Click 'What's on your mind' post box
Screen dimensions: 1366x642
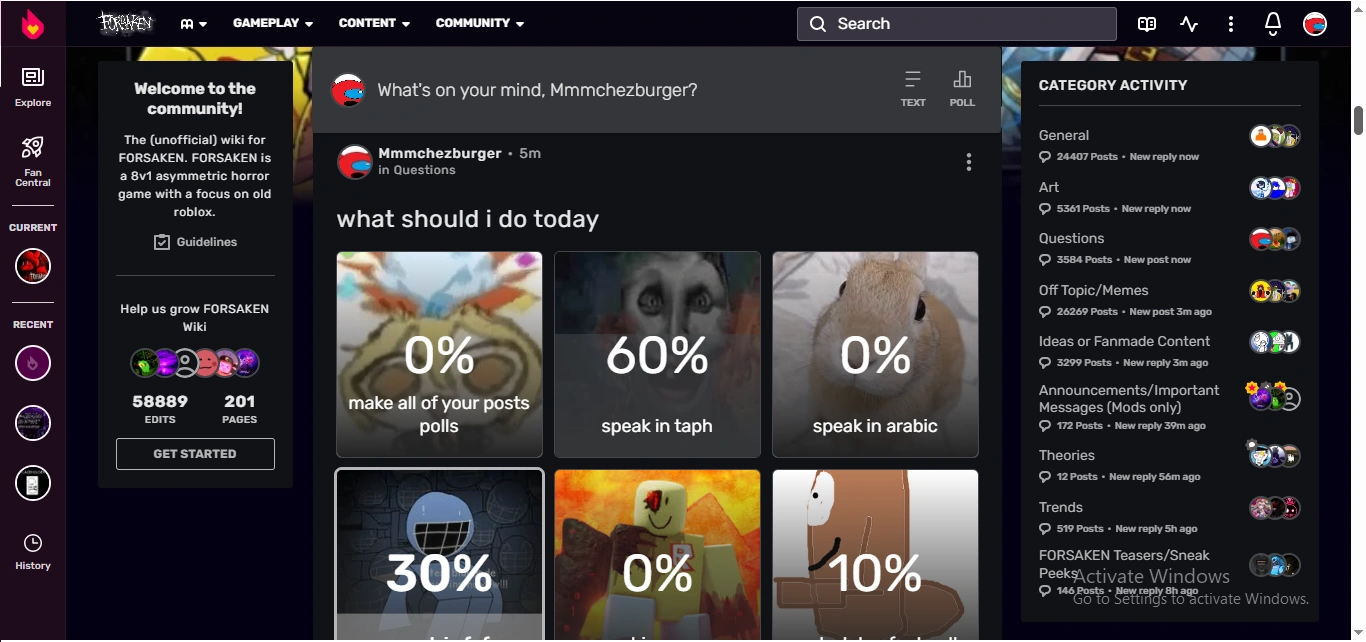[x=537, y=90]
